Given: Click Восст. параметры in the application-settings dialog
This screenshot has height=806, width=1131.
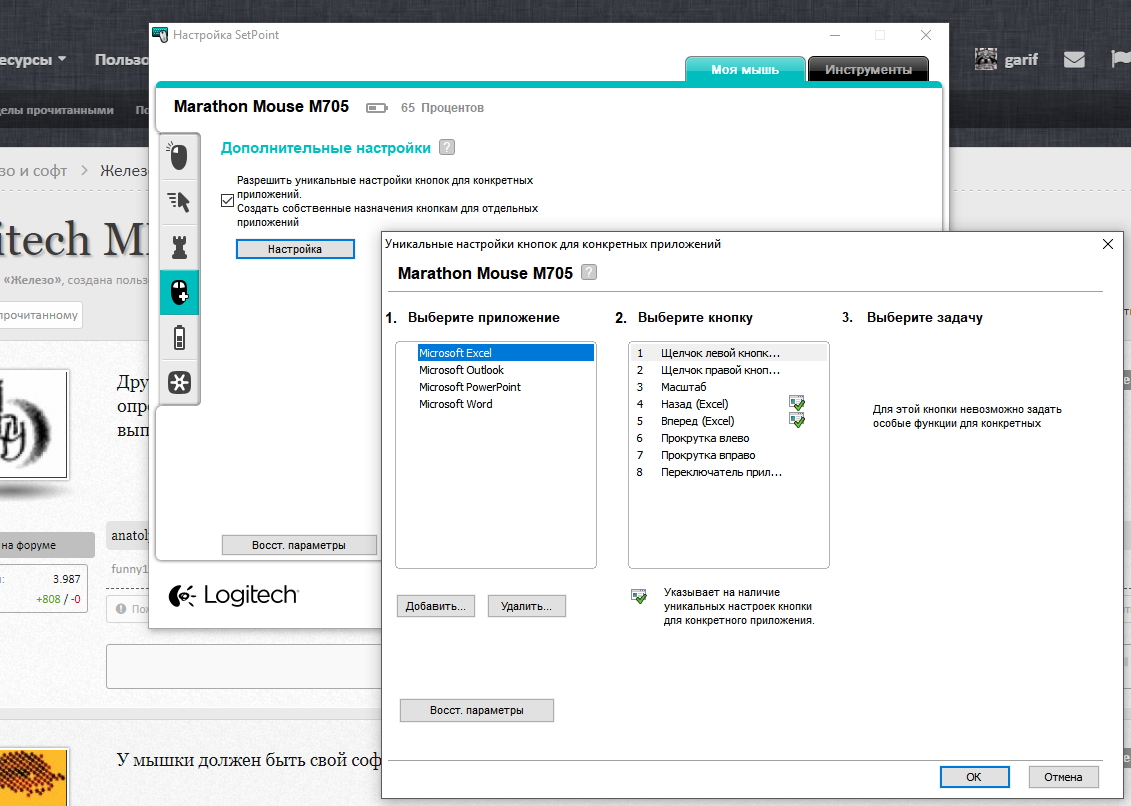Looking at the screenshot, I should 477,710.
